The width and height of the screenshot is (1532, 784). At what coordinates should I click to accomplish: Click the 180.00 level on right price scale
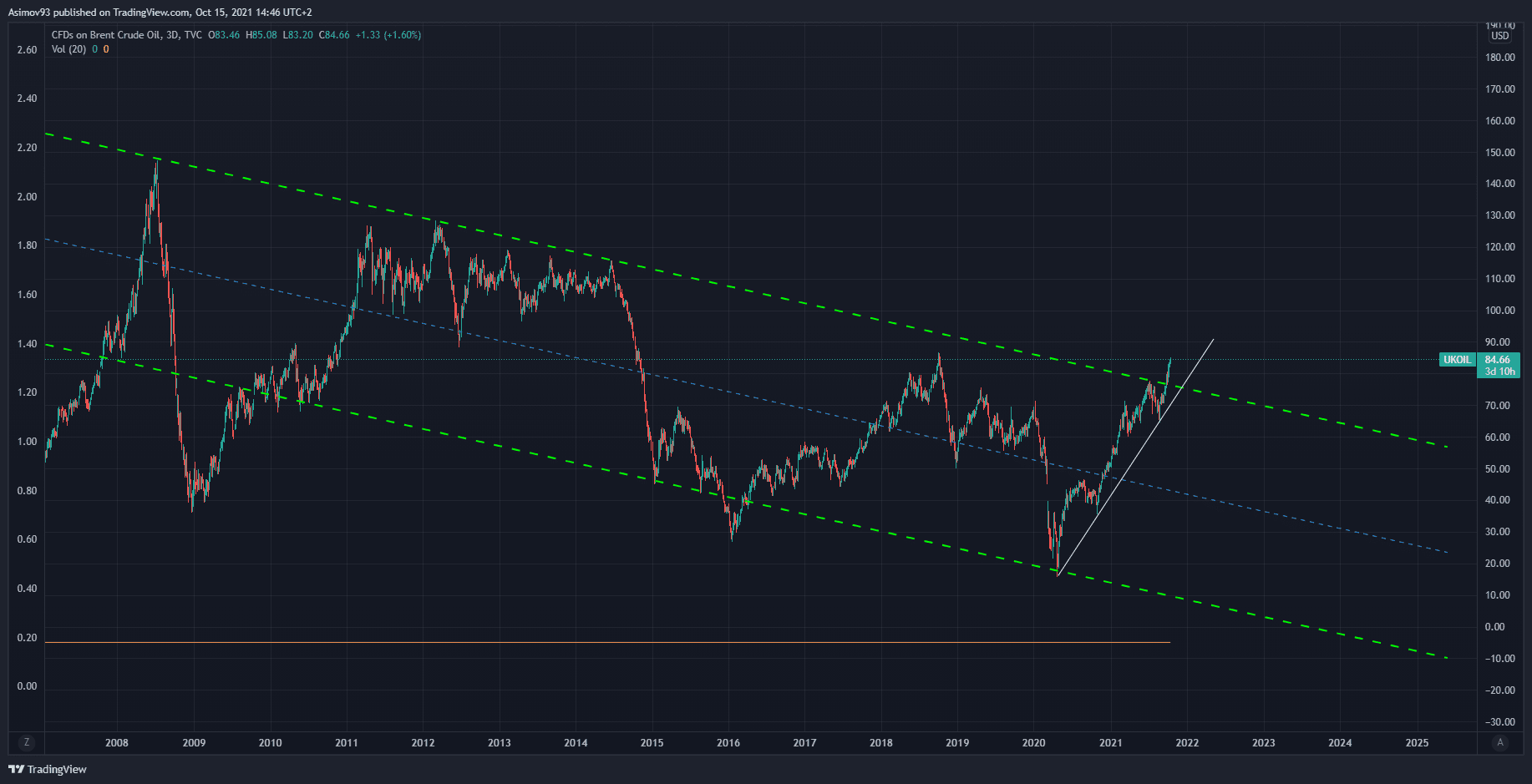(x=1499, y=58)
